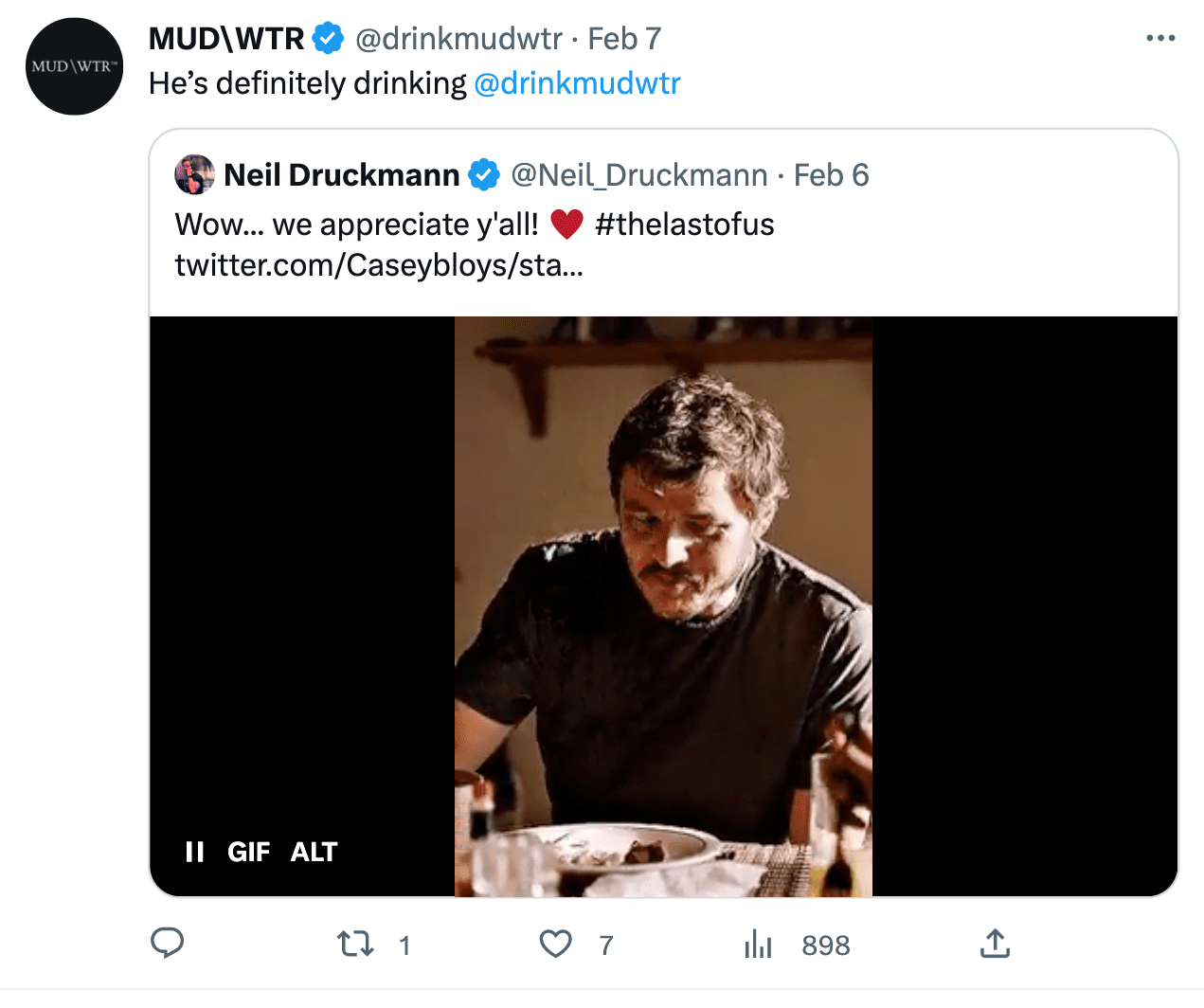Open the @drinkmudwtr mention link
The width and height of the screenshot is (1204, 1008).
577,83
